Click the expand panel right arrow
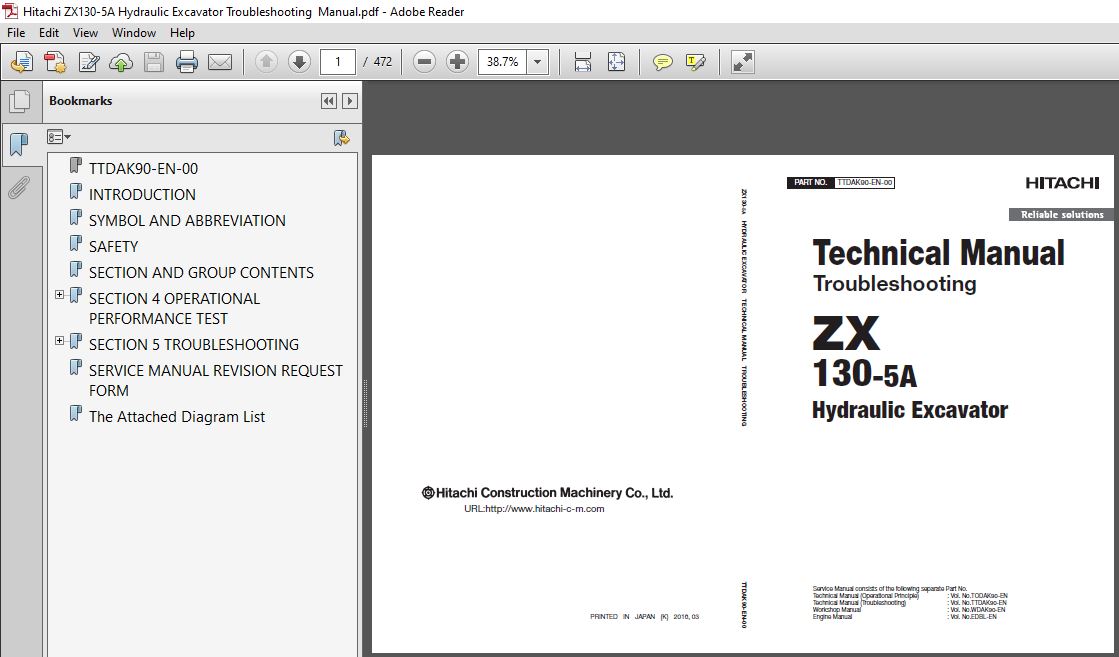 350,101
